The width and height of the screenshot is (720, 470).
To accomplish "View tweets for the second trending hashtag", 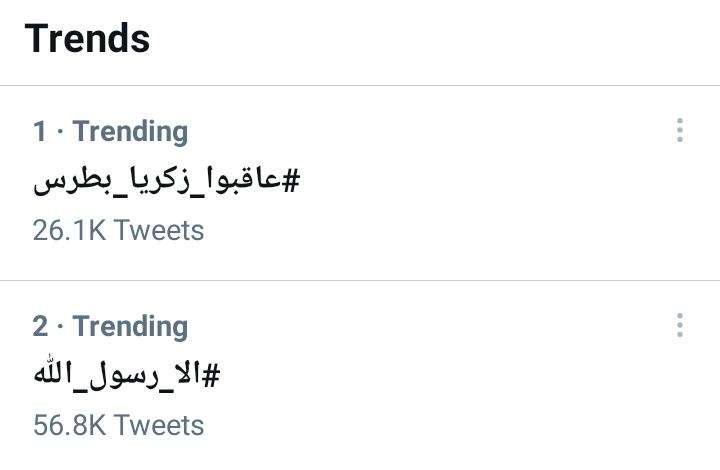I will (127, 376).
